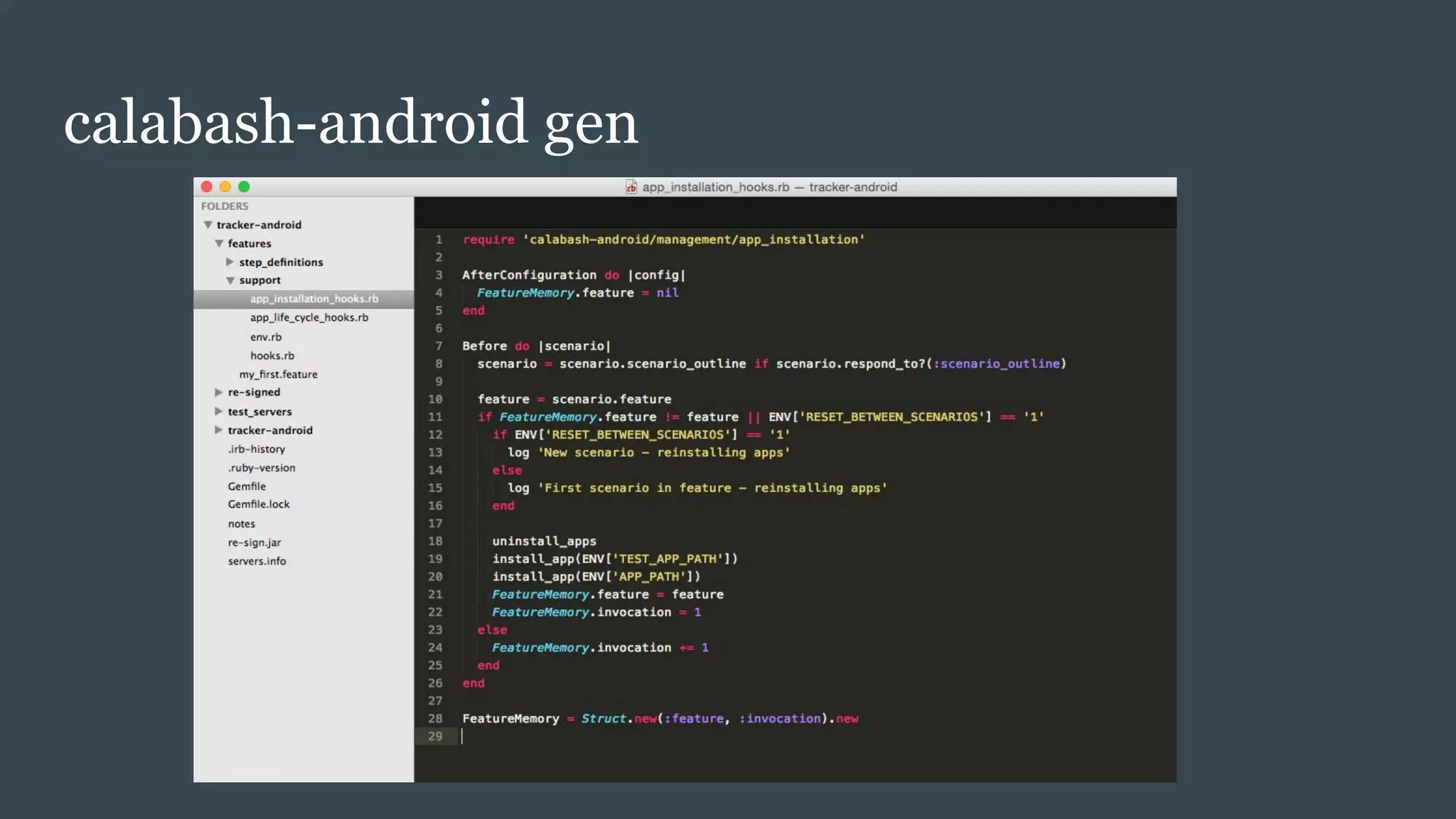Open hooks.rb file

pyautogui.click(x=272, y=355)
